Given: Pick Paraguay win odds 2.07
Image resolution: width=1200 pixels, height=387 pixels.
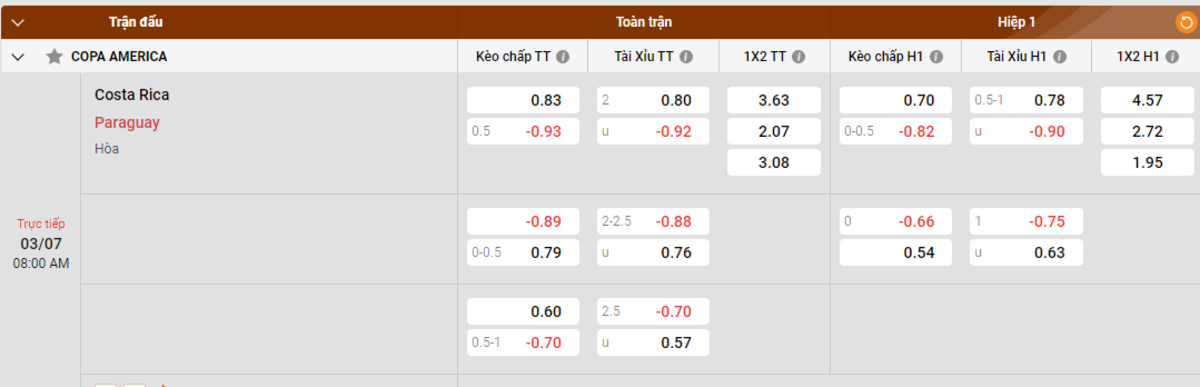Looking at the screenshot, I should (774, 131).
